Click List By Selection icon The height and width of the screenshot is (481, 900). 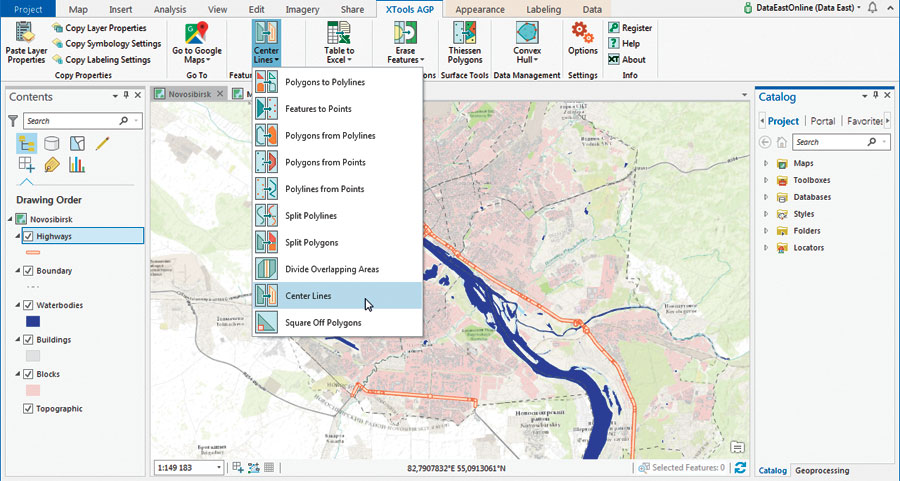tap(77, 143)
